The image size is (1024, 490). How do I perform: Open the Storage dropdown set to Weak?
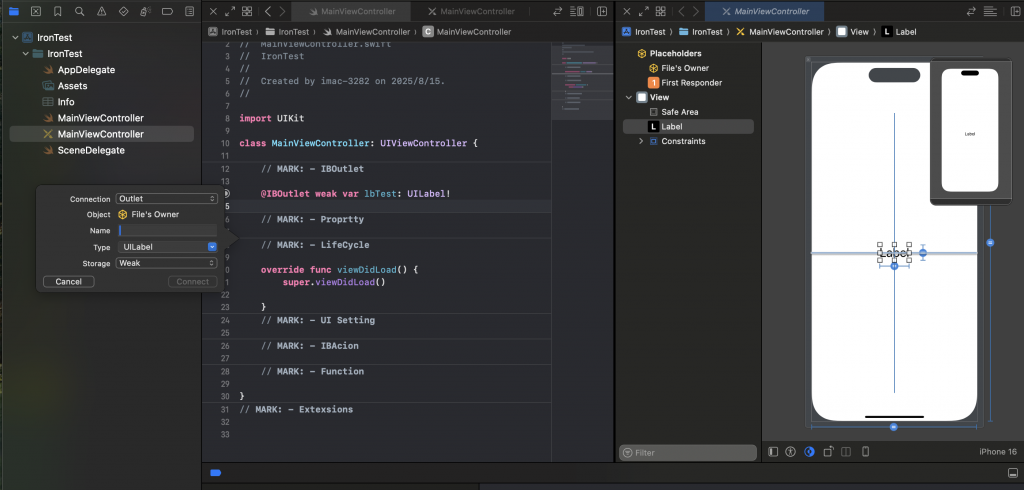167,263
